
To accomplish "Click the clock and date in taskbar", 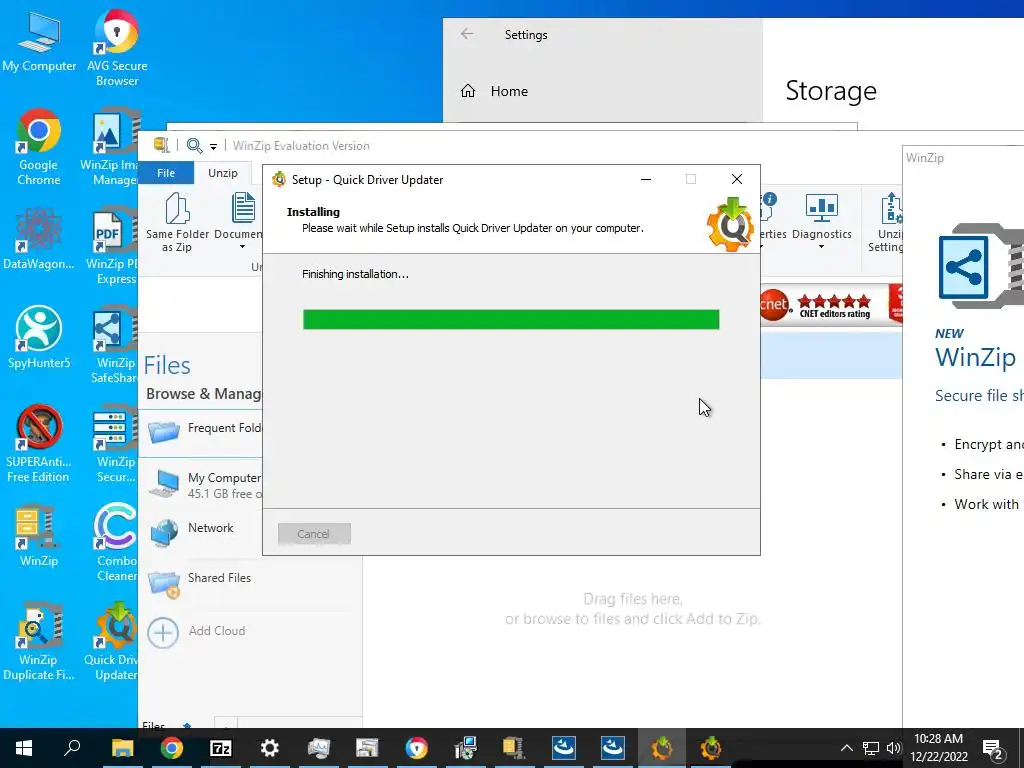I will 938,748.
